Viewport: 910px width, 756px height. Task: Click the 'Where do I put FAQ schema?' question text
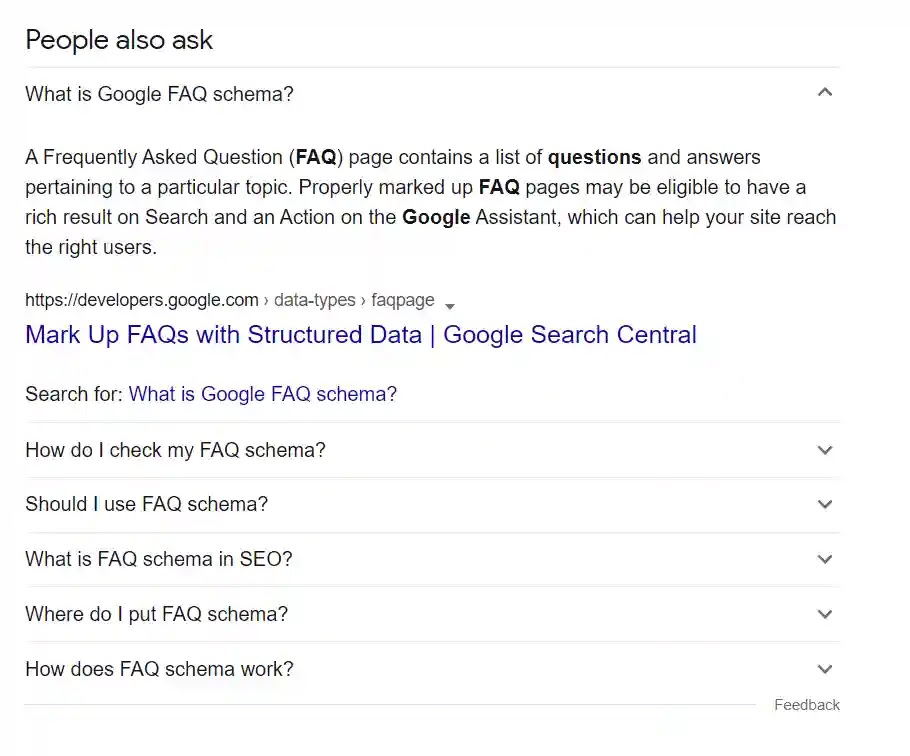point(156,614)
